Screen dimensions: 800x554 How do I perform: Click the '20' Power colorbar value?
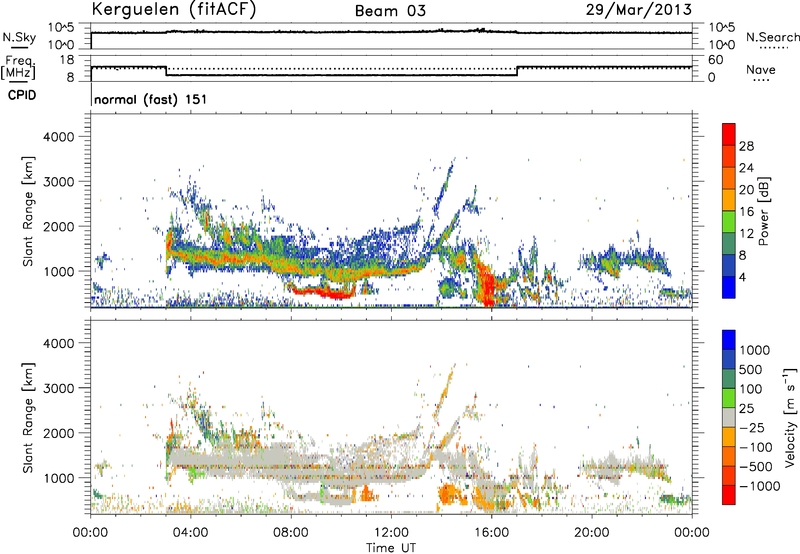click(746, 190)
